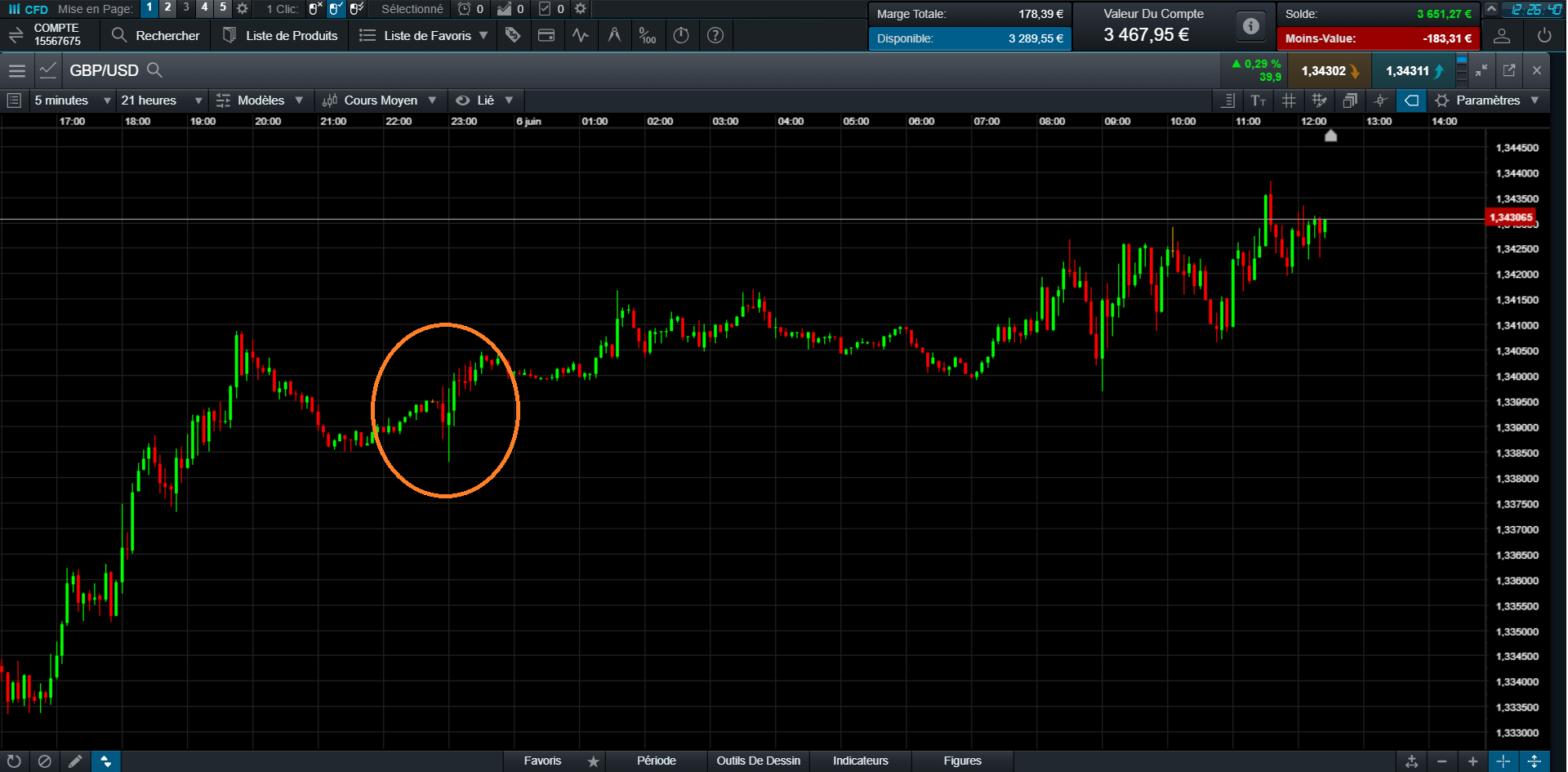Select the Outils De Dessin tab
The image size is (1568, 772).
[x=758, y=761]
